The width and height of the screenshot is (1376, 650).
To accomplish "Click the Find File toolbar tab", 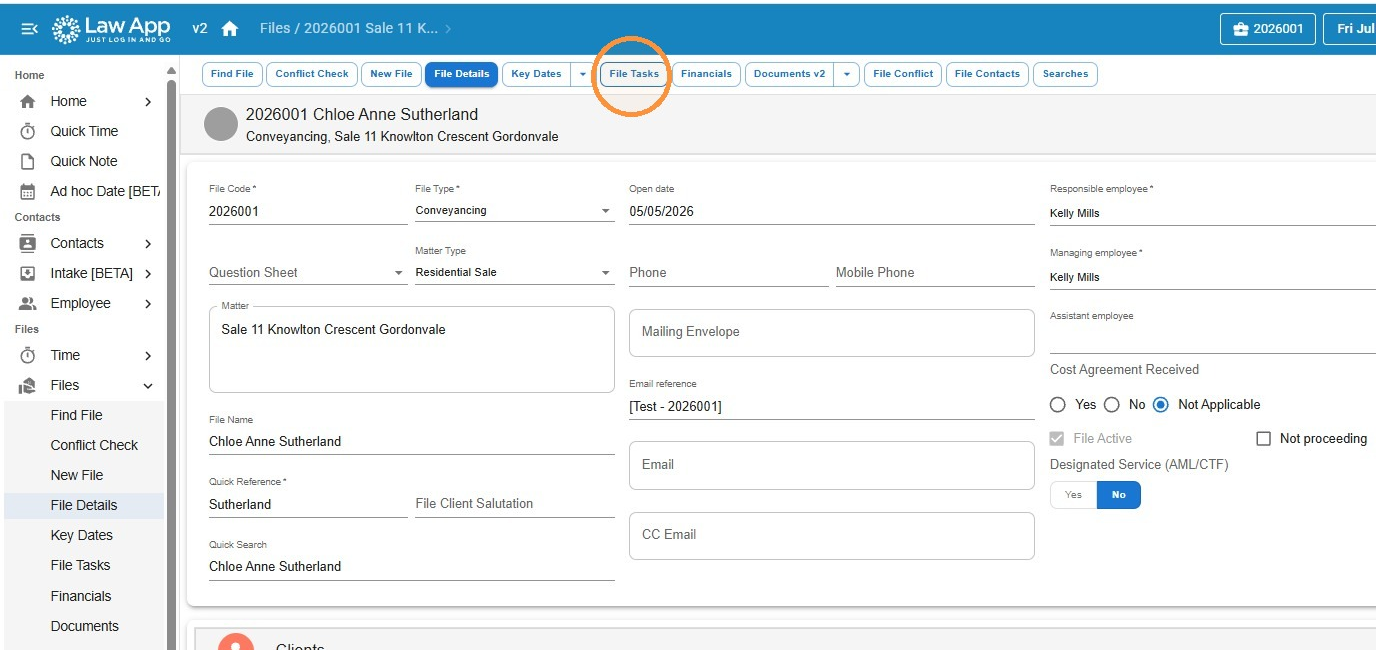I will click(232, 74).
